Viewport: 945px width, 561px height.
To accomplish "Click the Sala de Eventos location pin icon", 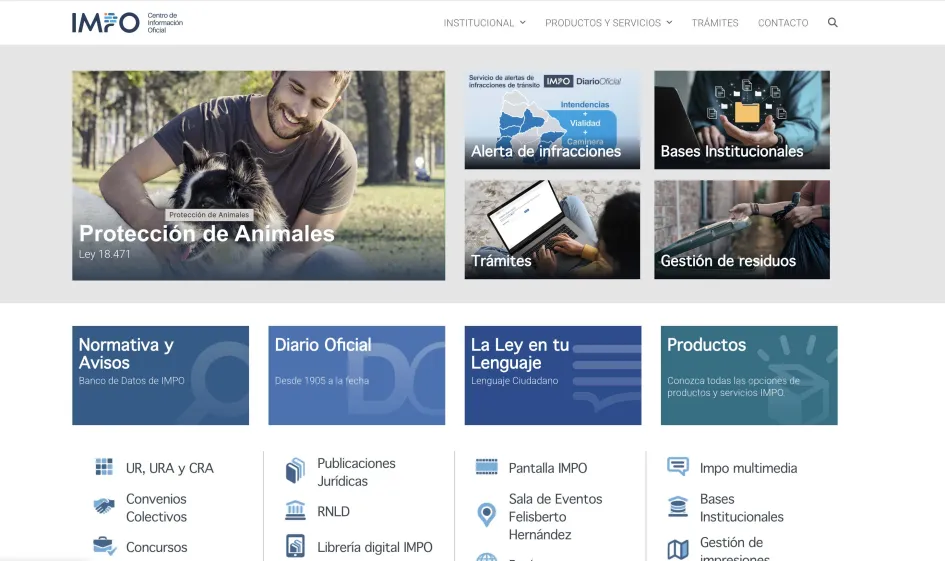I will [487, 516].
